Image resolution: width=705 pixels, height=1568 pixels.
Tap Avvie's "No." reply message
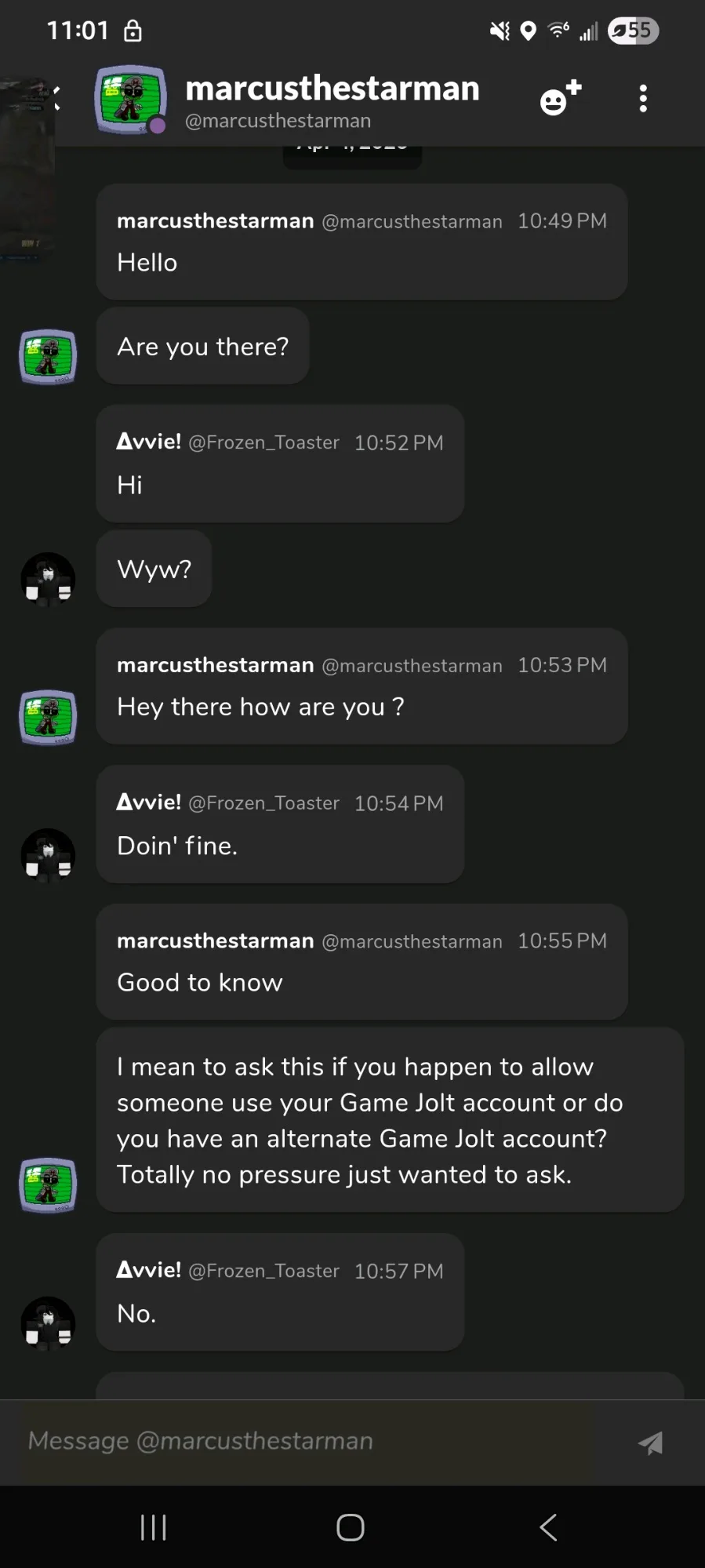click(280, 1293)
